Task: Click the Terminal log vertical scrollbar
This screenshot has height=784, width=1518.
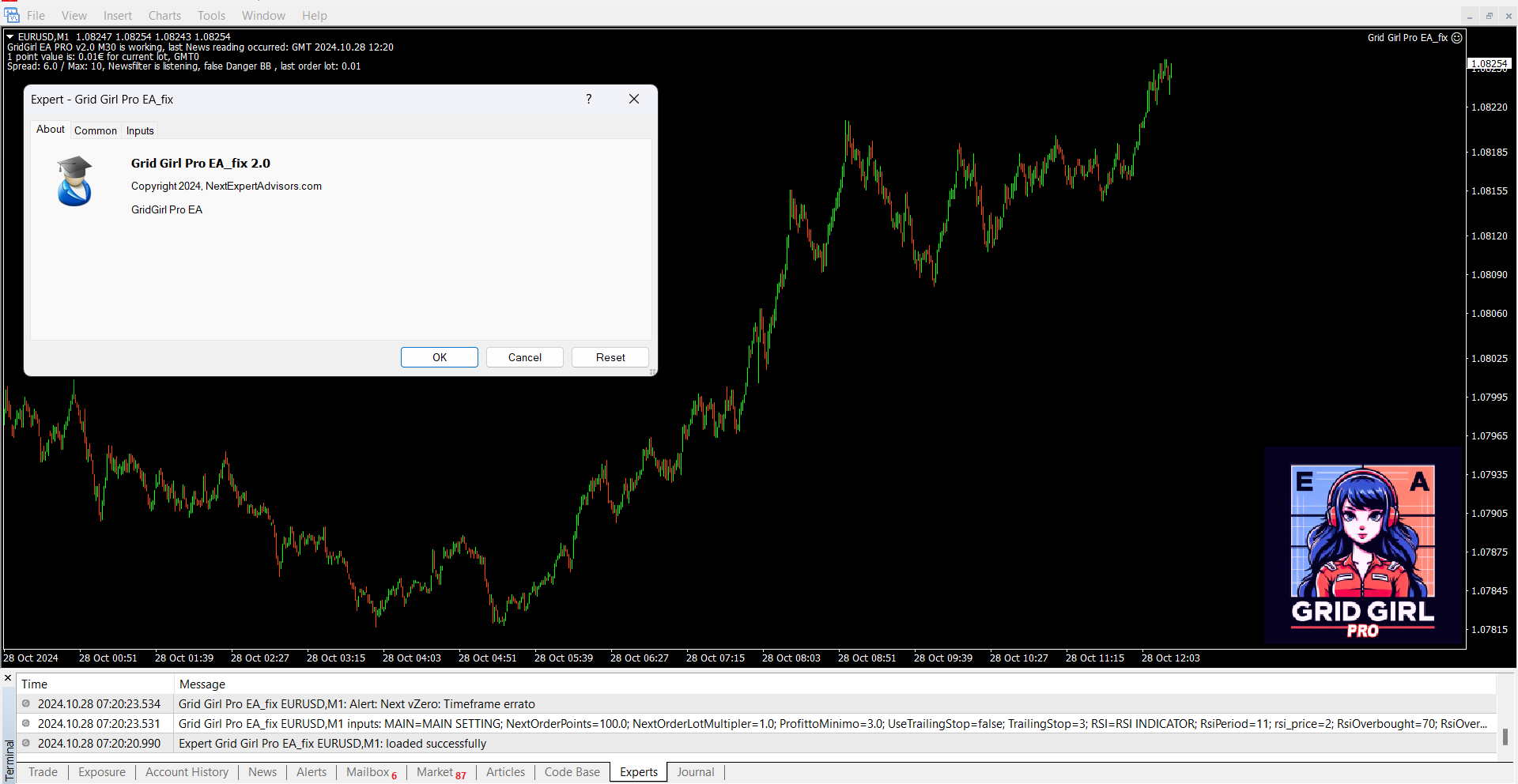Action: tap(1505, 736)
